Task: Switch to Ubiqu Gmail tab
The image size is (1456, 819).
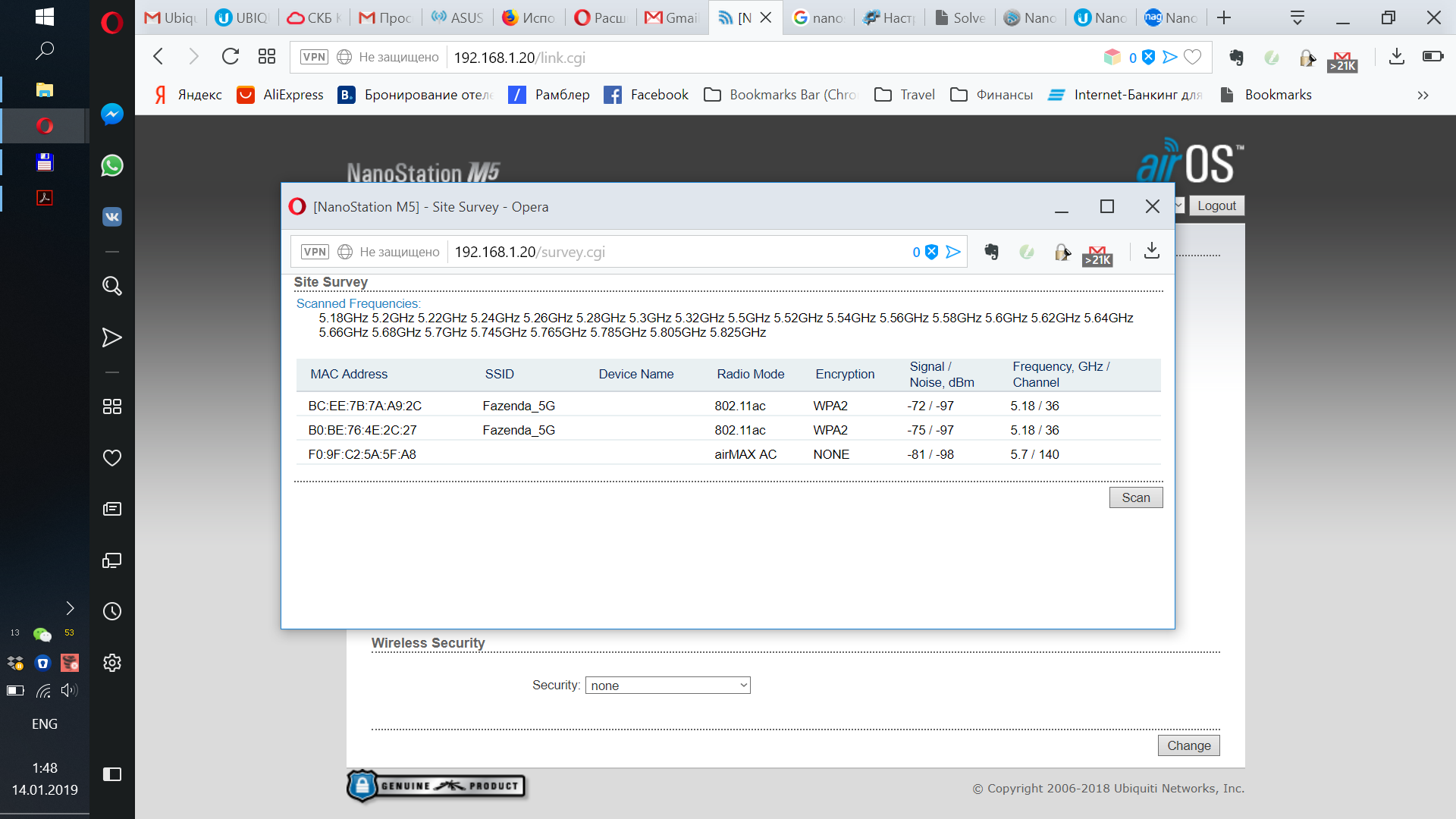Action: pos(171,17)
